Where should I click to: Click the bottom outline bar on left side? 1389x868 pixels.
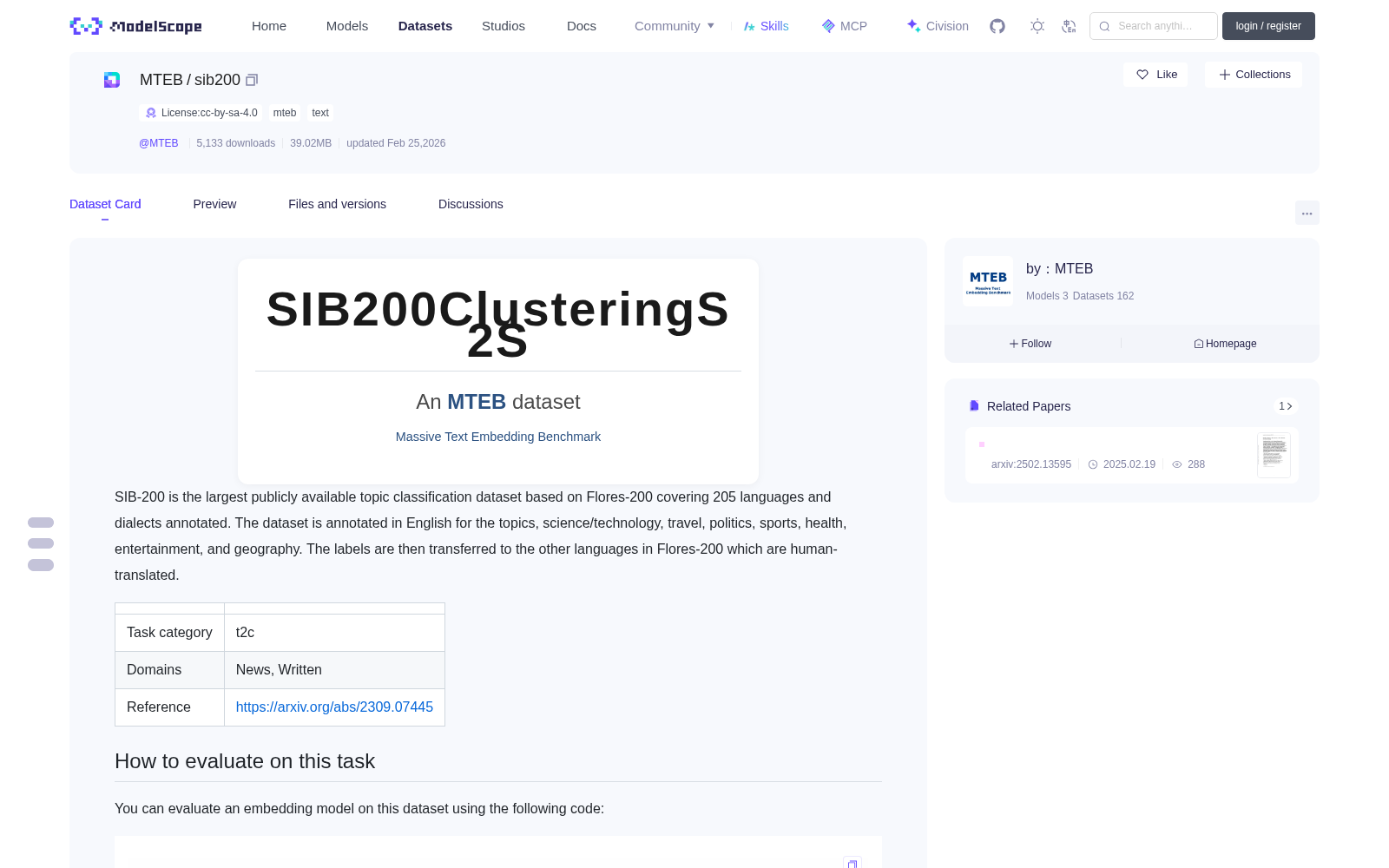pos(41,565)
